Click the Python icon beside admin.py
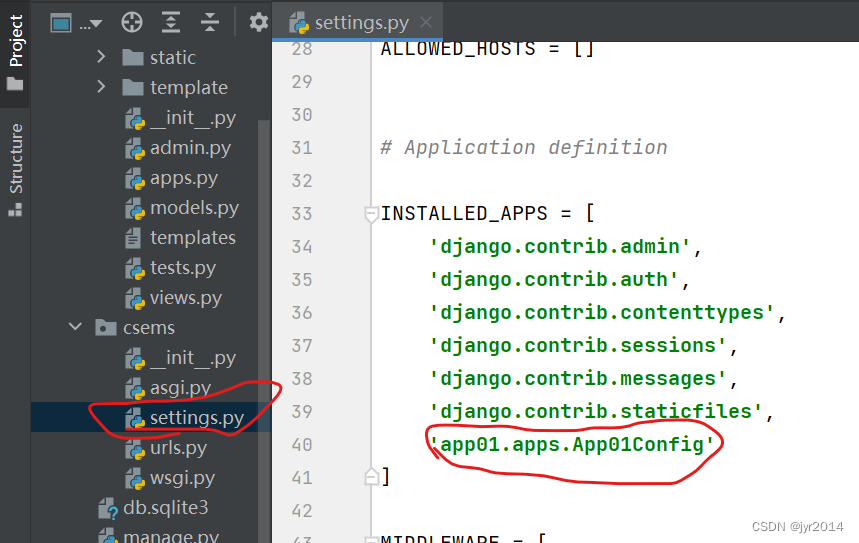Image resolution: width=859 pixels, height=543 pixels. [x=135, y=148]
